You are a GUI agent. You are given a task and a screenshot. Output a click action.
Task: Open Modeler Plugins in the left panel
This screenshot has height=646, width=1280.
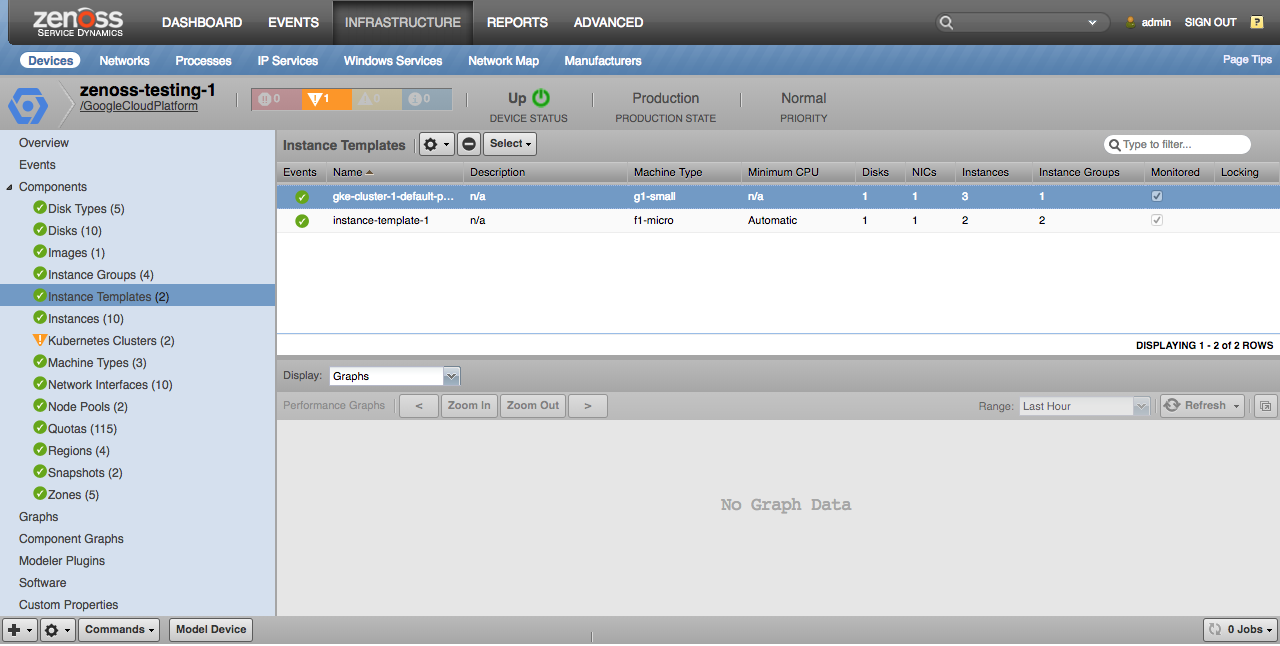[x=62, y=561]
